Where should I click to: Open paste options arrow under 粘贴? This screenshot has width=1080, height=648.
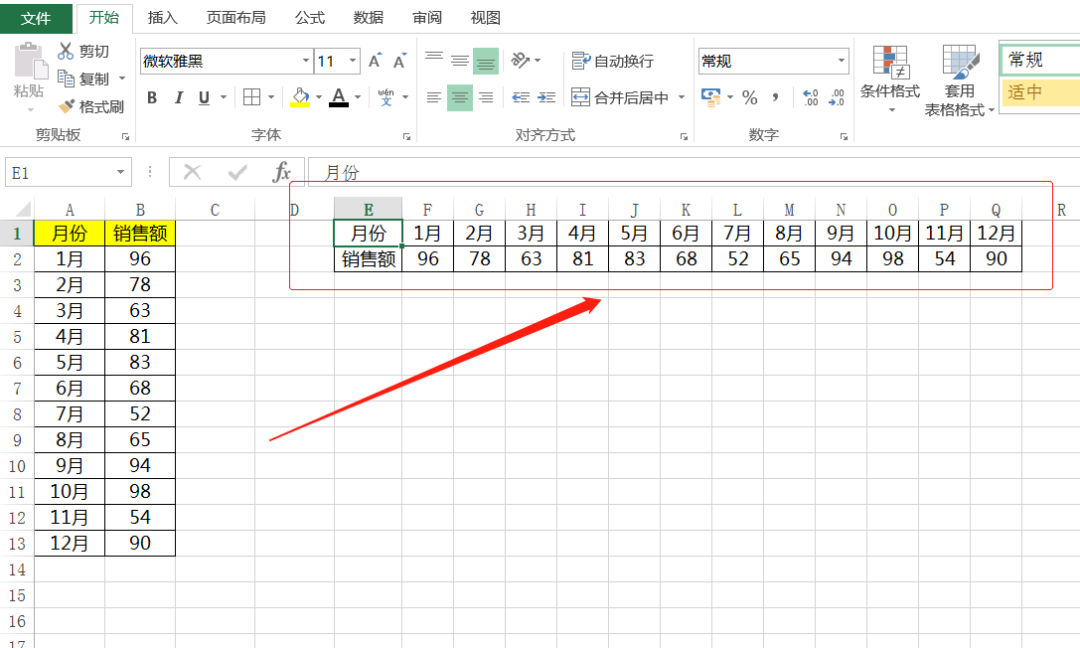[30, 110]
